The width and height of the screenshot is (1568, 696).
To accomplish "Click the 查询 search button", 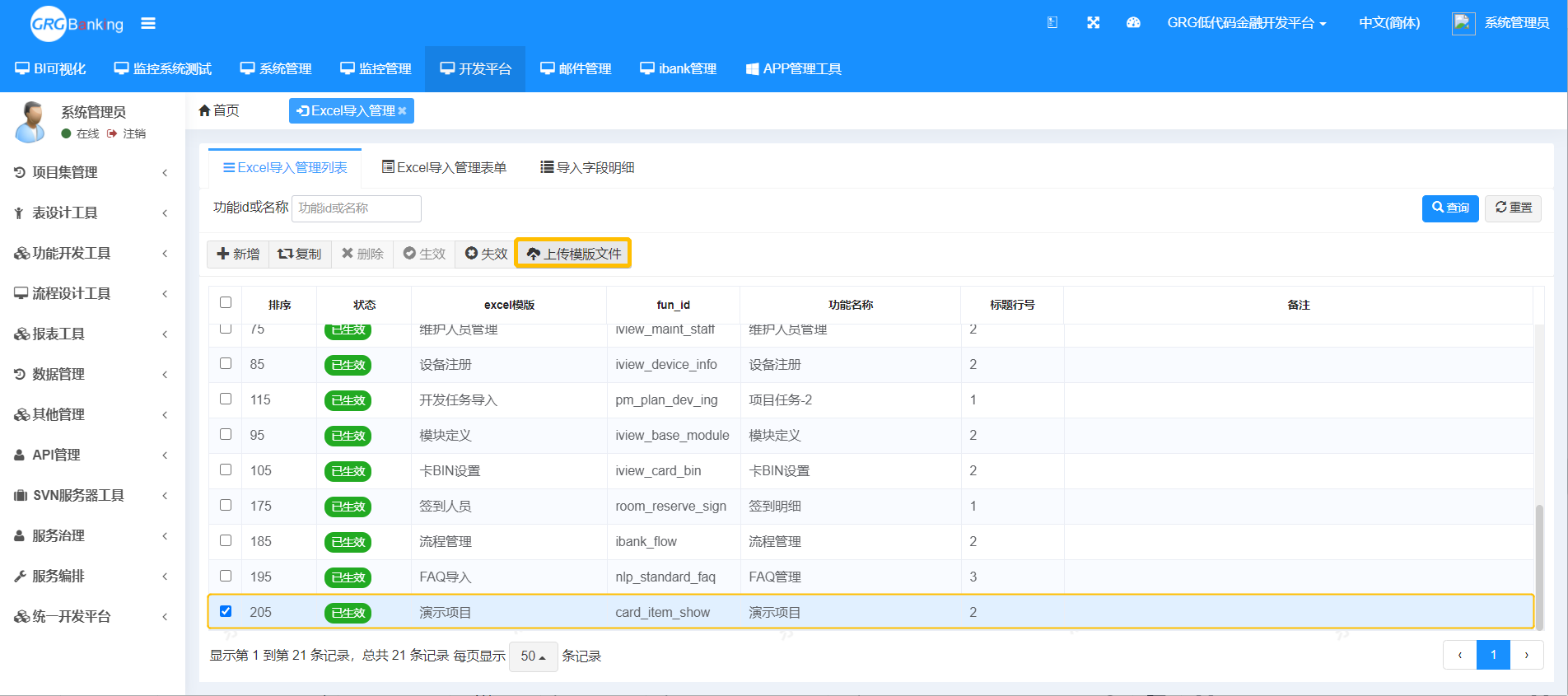I will coord(1450,208).
